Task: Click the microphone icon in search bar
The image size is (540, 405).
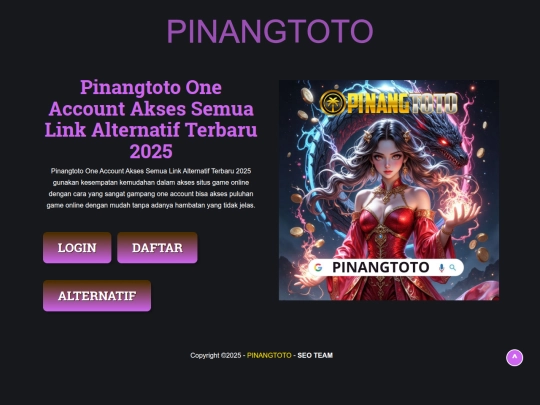Action: 442,268
